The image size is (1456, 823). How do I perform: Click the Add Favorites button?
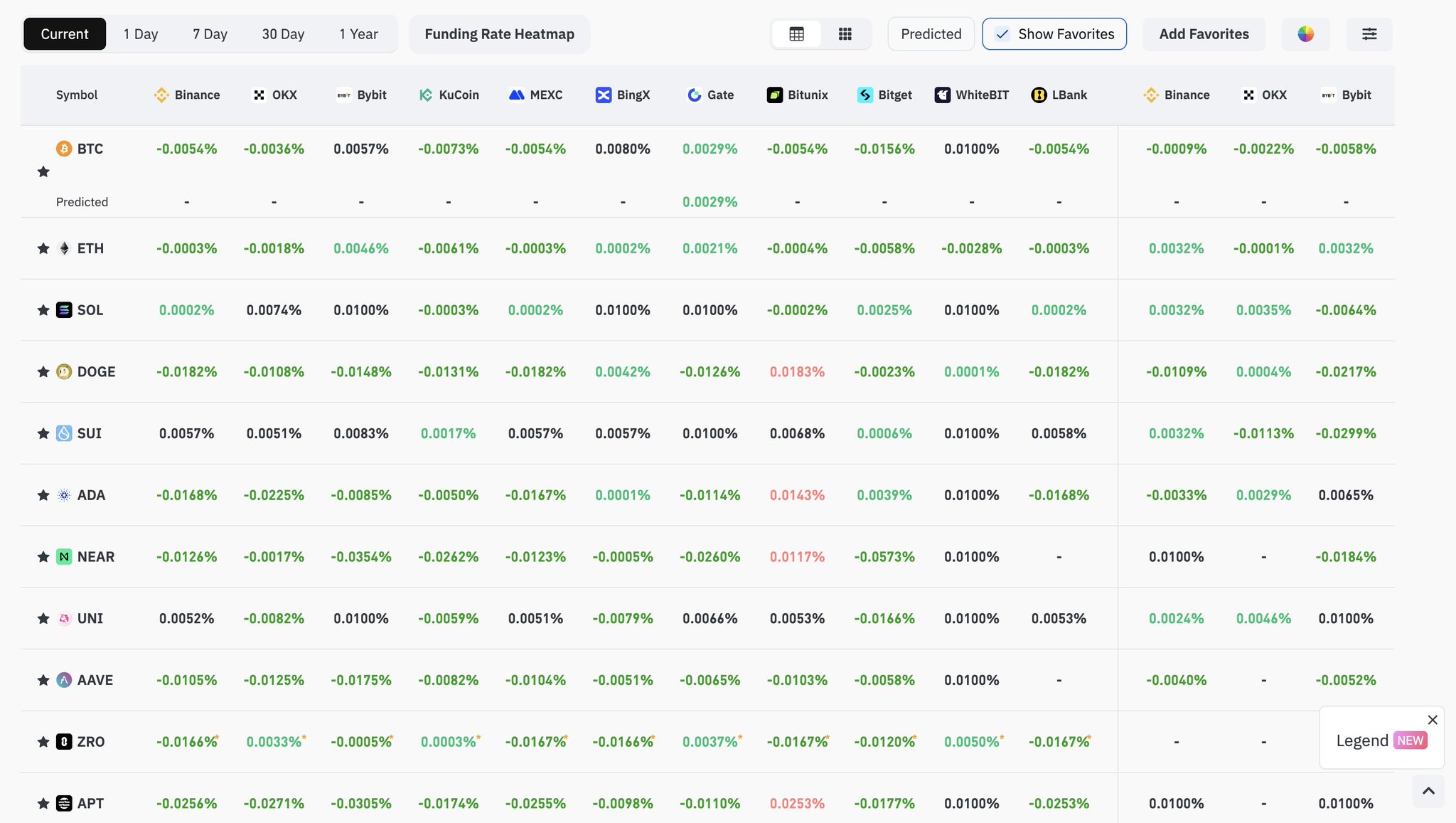pos(1204,34)
